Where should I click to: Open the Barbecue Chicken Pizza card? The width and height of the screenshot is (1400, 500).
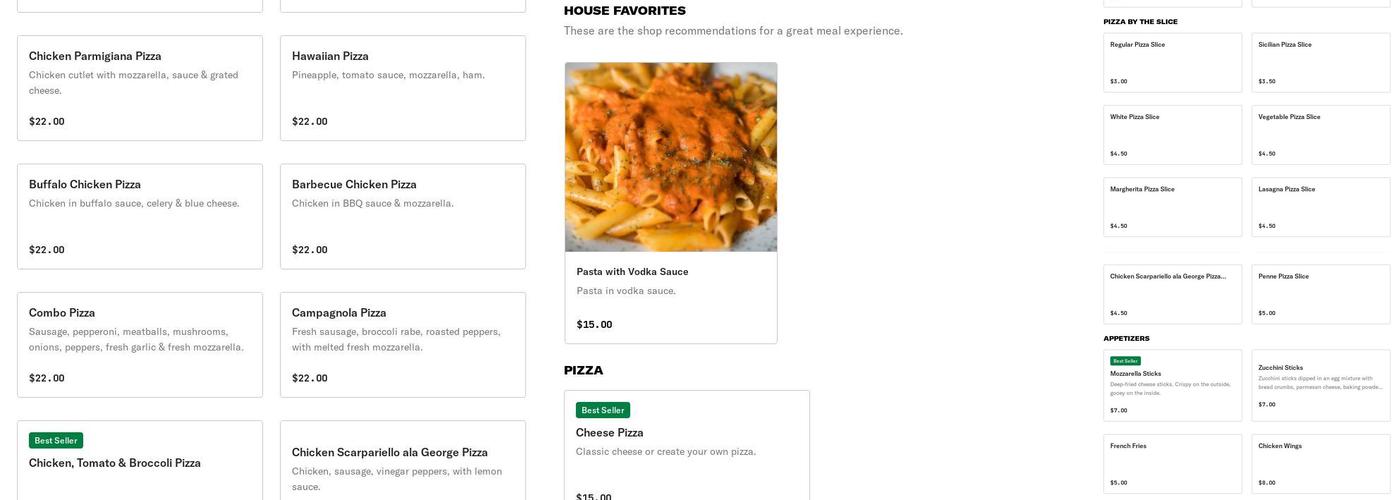click(402, 216)
